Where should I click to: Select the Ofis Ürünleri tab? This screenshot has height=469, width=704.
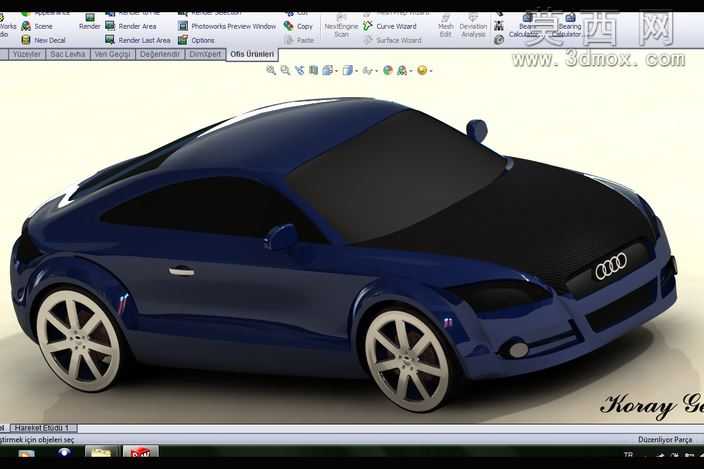252,54
